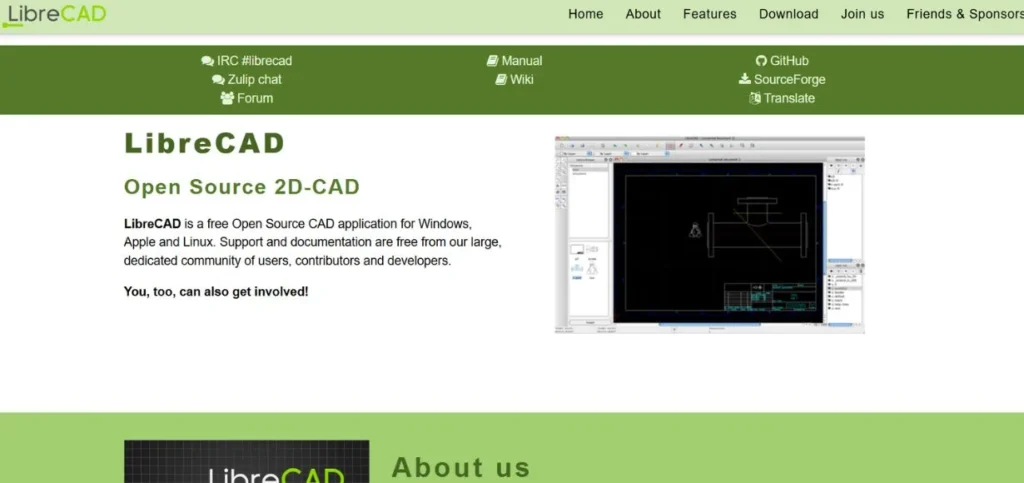
Task: Go to the About section
Action: pos(643,14)
